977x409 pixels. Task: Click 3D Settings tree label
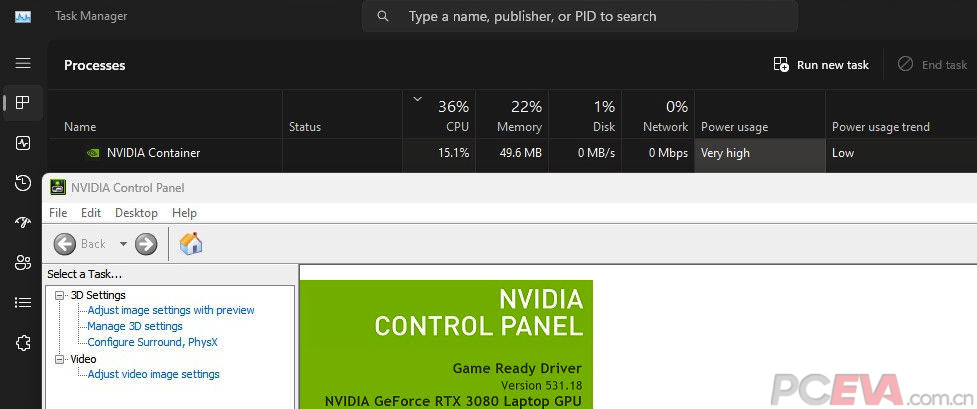coord(98,295)
